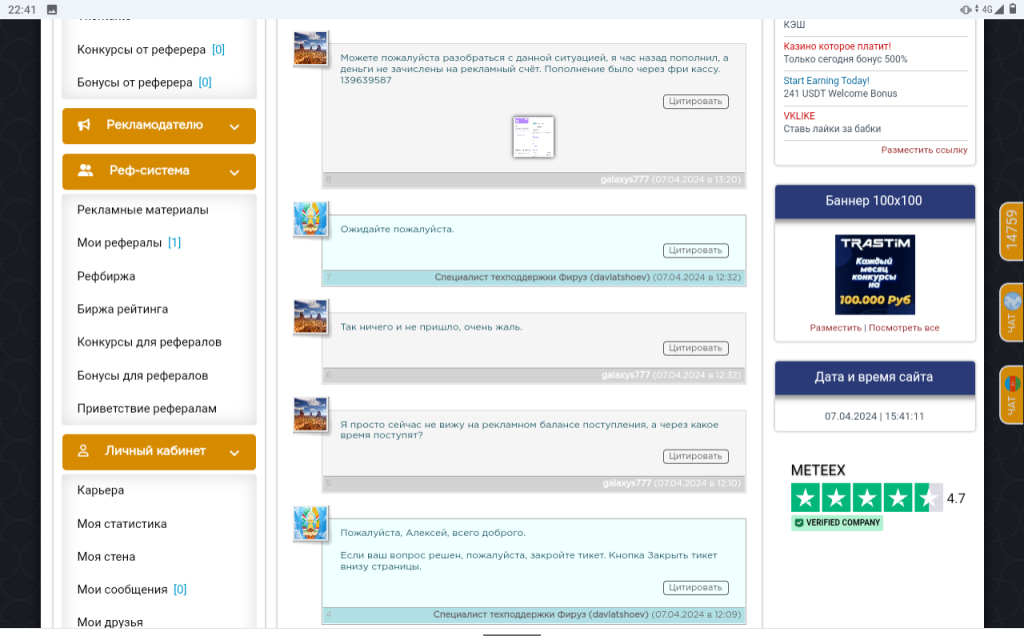Open Моя стена page
This screenshot has height=640, width=1024.
[x=106, y=556]
